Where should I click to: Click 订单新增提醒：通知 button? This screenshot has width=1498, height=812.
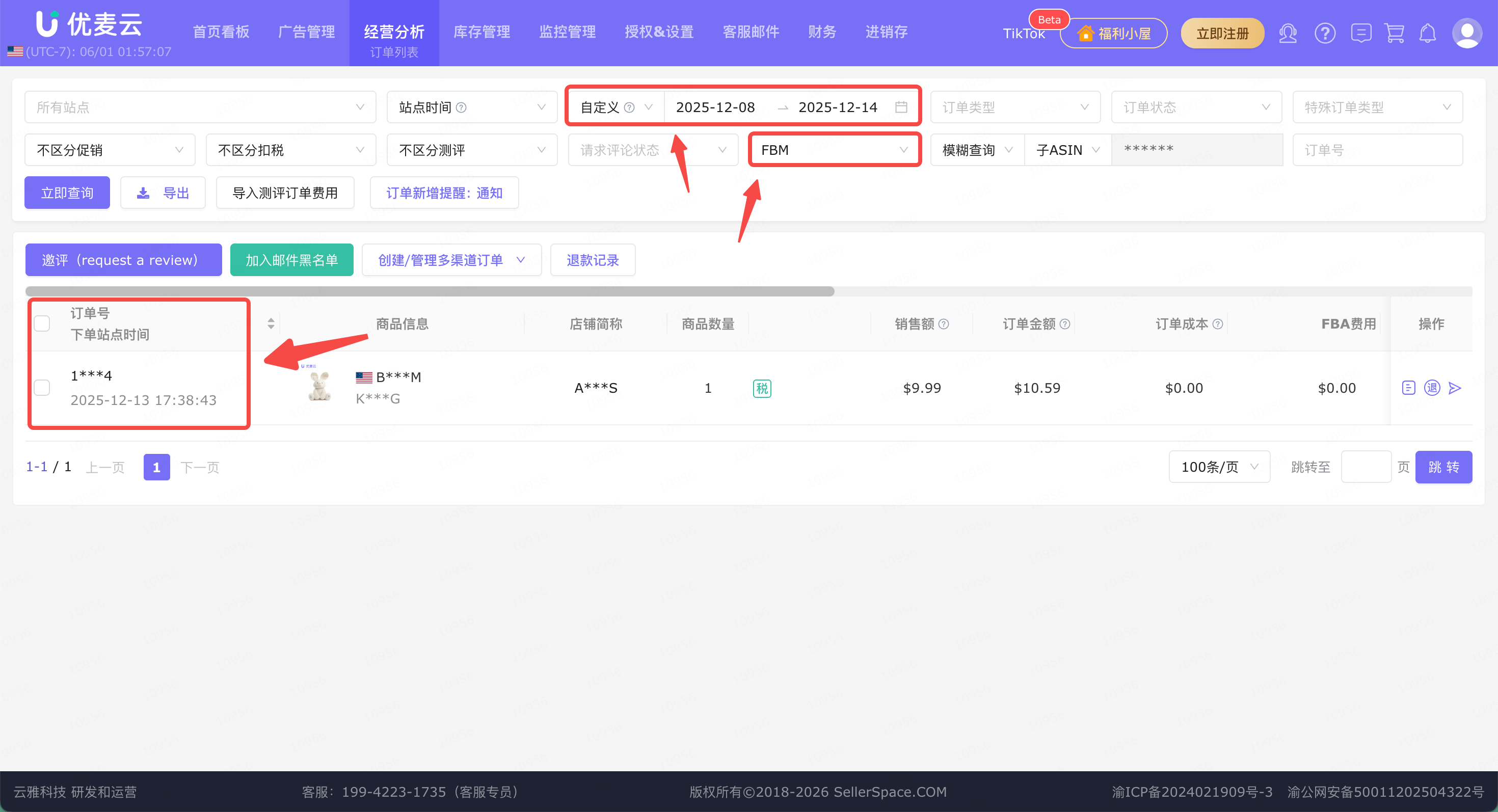tap(444, 193)
